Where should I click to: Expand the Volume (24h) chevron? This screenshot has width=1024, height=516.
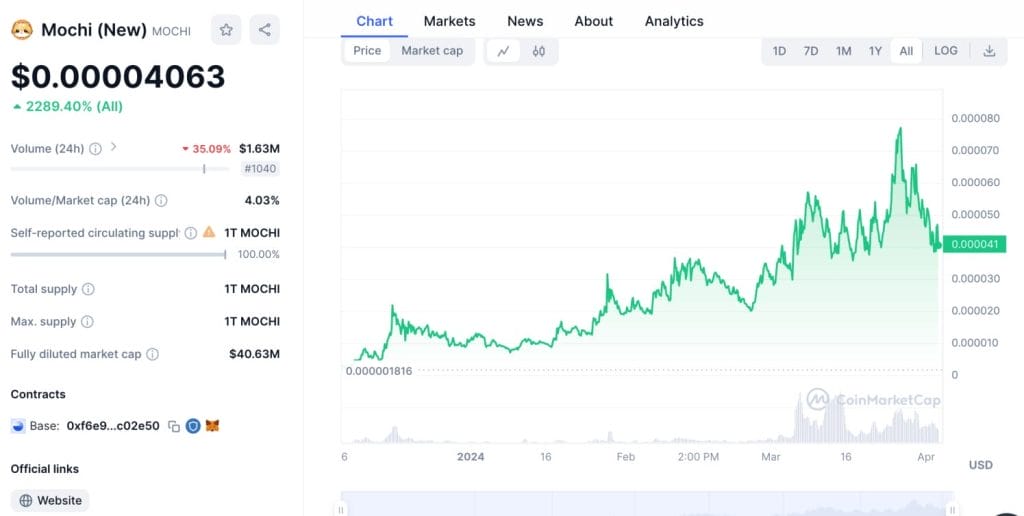click(113, 147)
